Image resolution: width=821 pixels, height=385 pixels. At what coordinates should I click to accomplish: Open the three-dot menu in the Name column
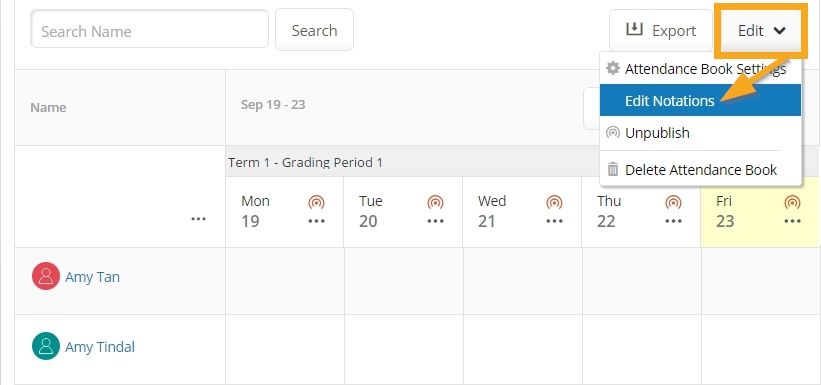(198, 219)
